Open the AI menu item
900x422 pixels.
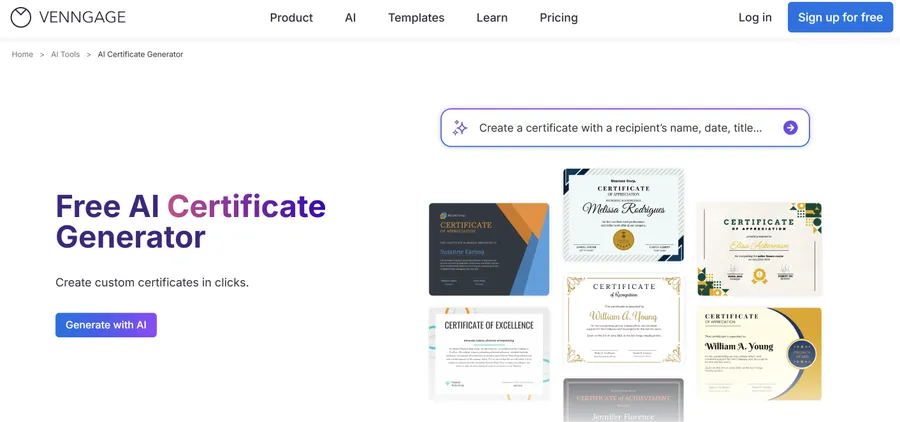click(350, 18)
